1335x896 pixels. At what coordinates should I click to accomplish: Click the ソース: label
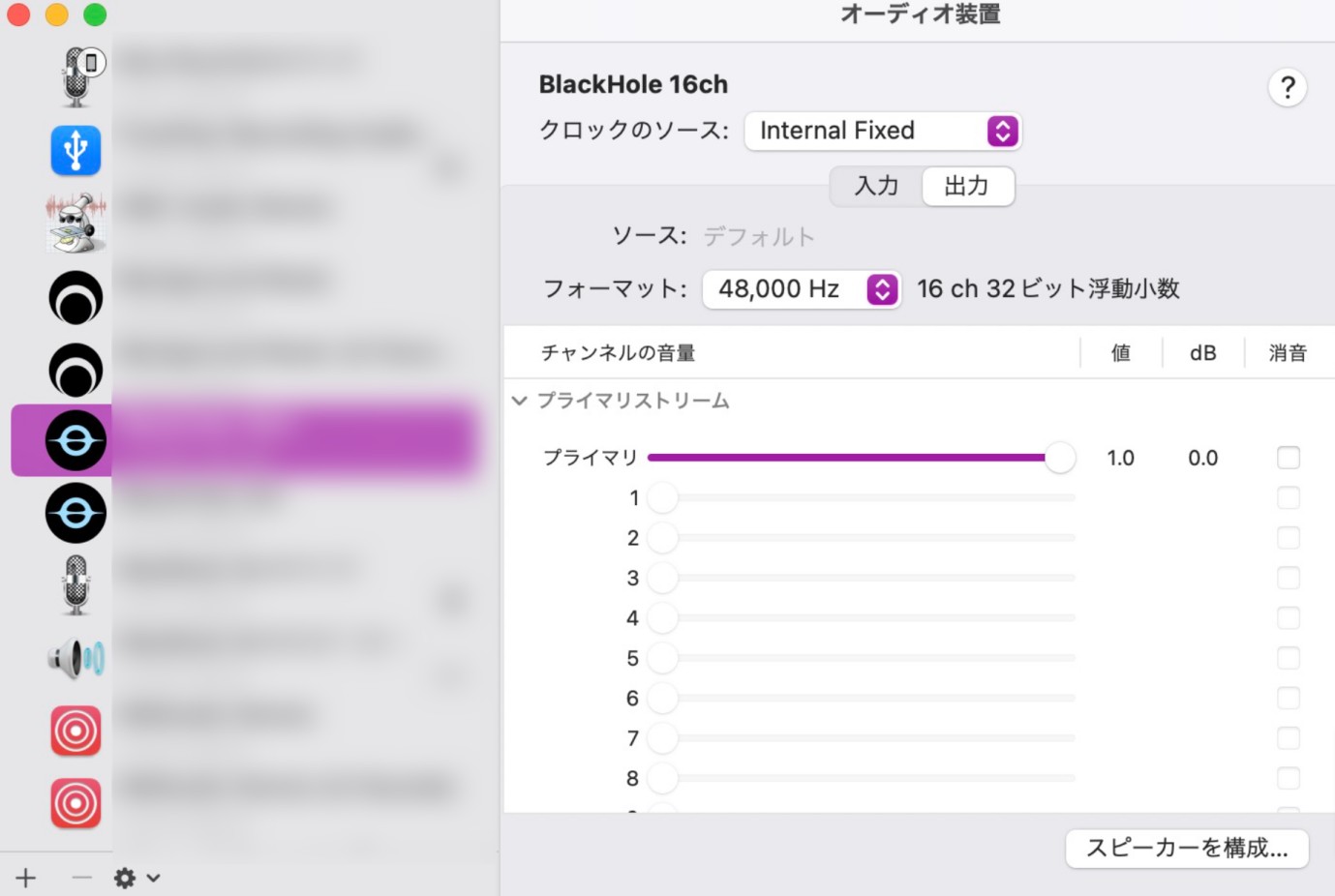[x=650, y=236]
